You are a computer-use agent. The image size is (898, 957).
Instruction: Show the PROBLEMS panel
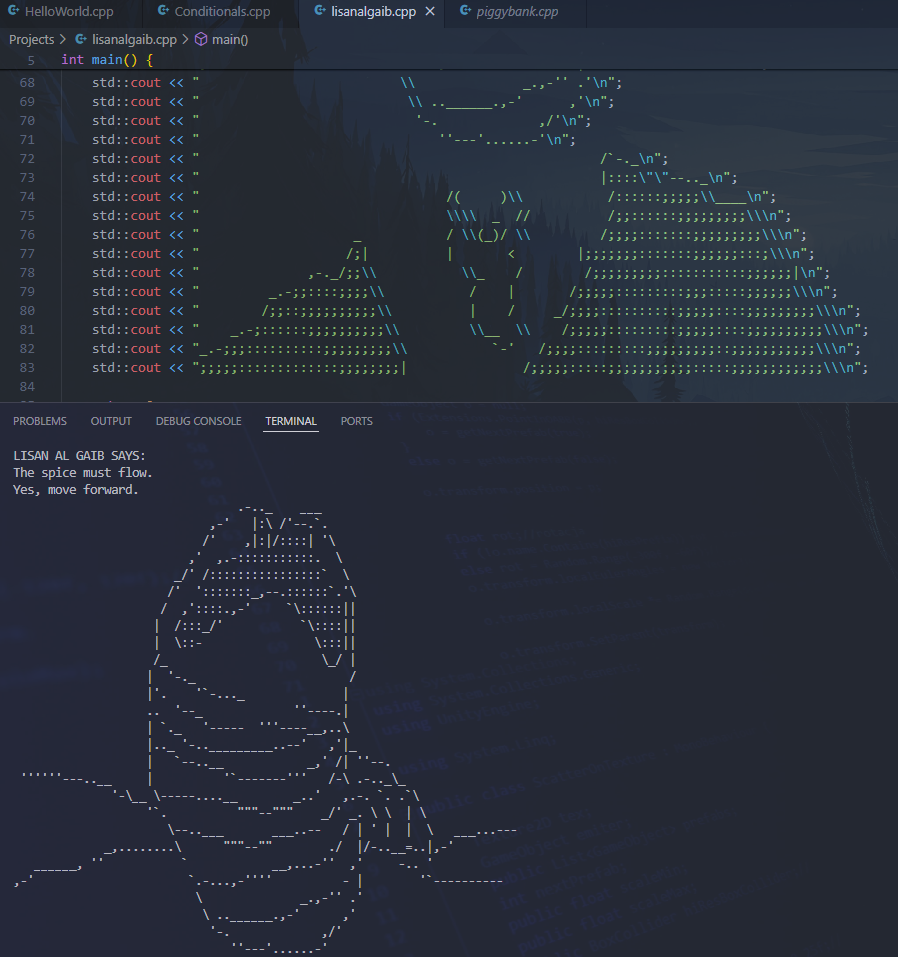pyautogui.click(x=40, y=421)
